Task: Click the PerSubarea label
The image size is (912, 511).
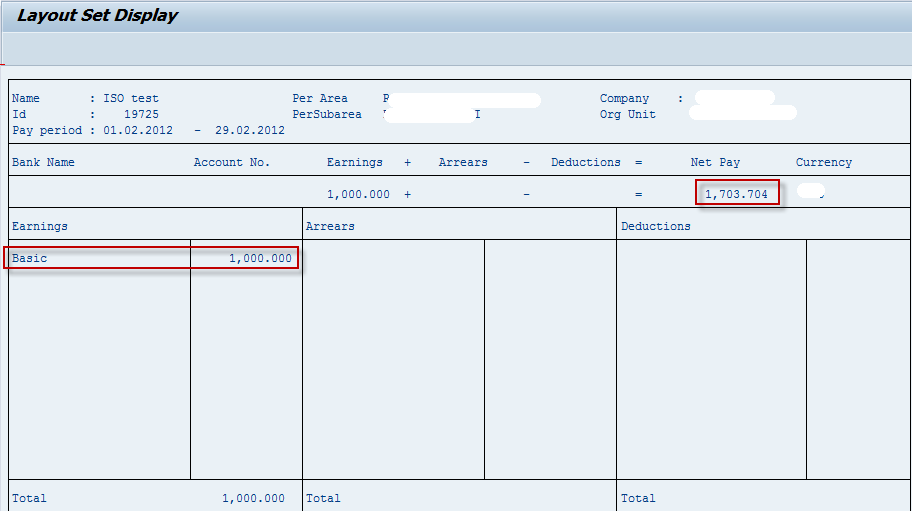Action: click(x=327, y=115)
